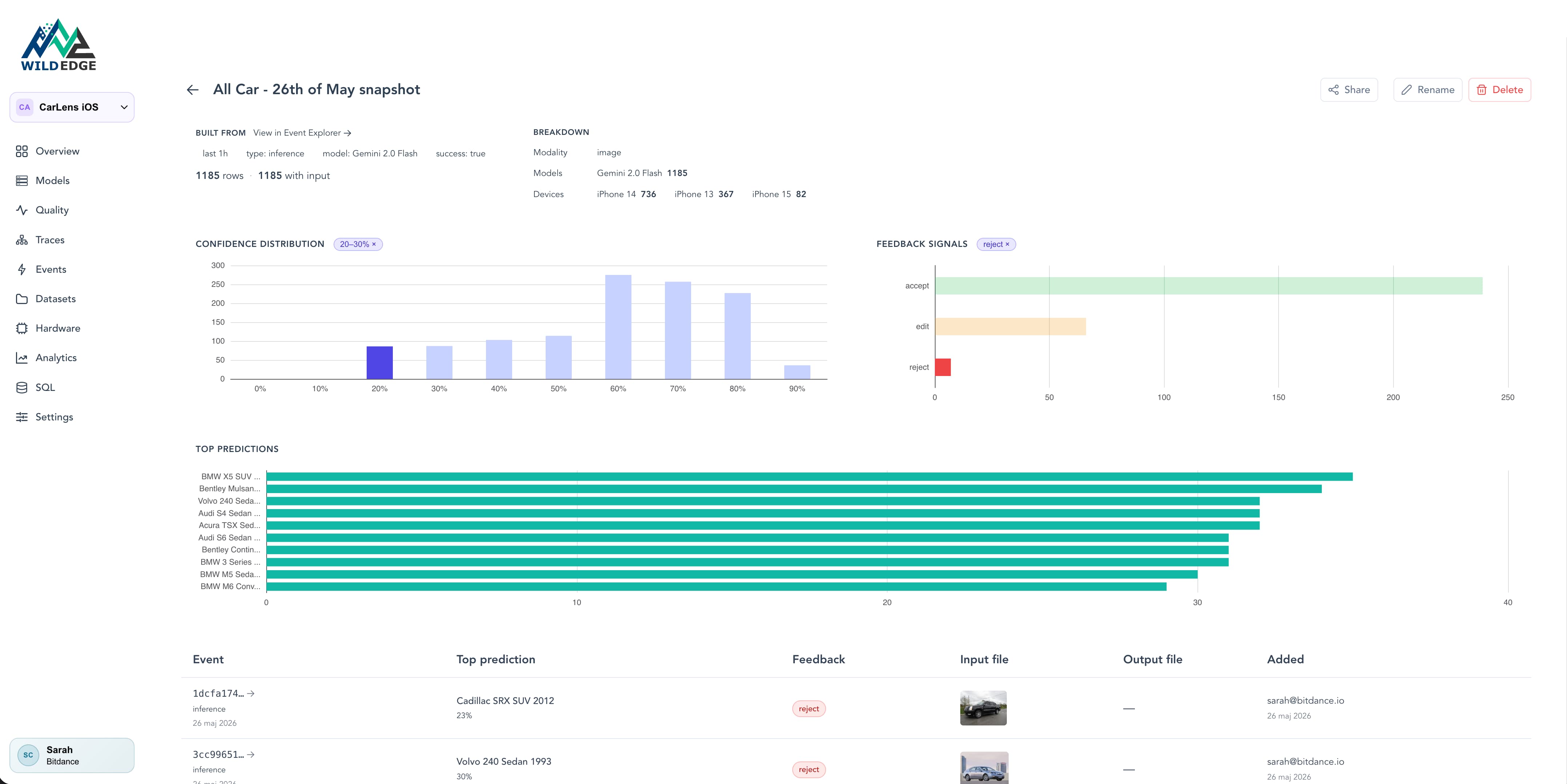Click the orange edit feedback bar
Viewport: 1567px width, 784px height.
(1010, 327)
